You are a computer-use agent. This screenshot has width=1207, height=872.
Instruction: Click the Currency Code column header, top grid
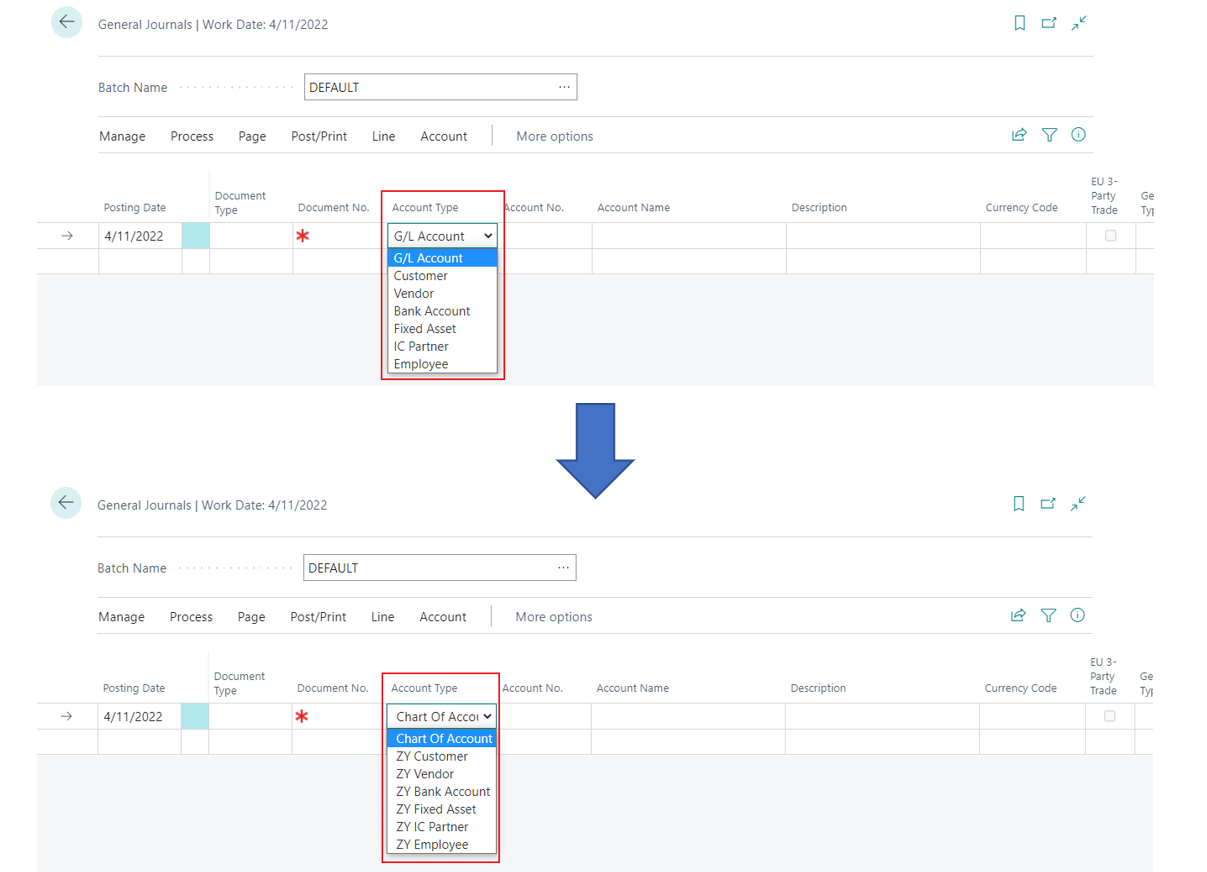click(x=1021, y=207)
